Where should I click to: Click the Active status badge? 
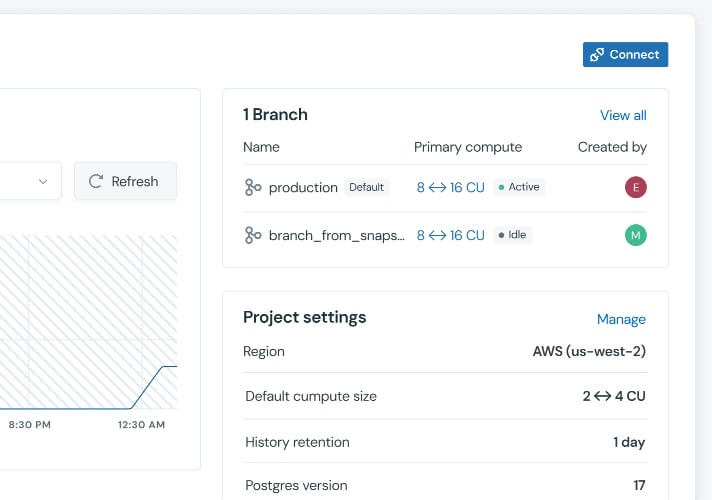[519, 187]
